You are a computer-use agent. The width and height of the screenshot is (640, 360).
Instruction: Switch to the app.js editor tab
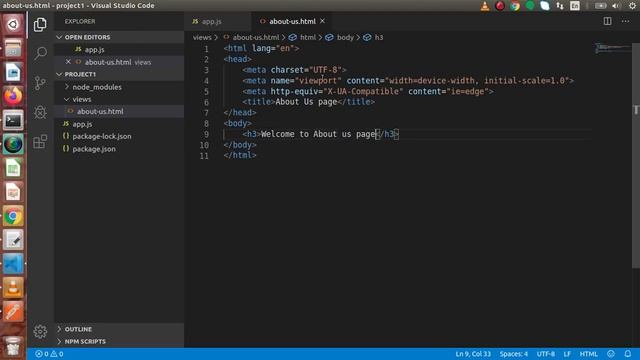[x=218, y=21]
